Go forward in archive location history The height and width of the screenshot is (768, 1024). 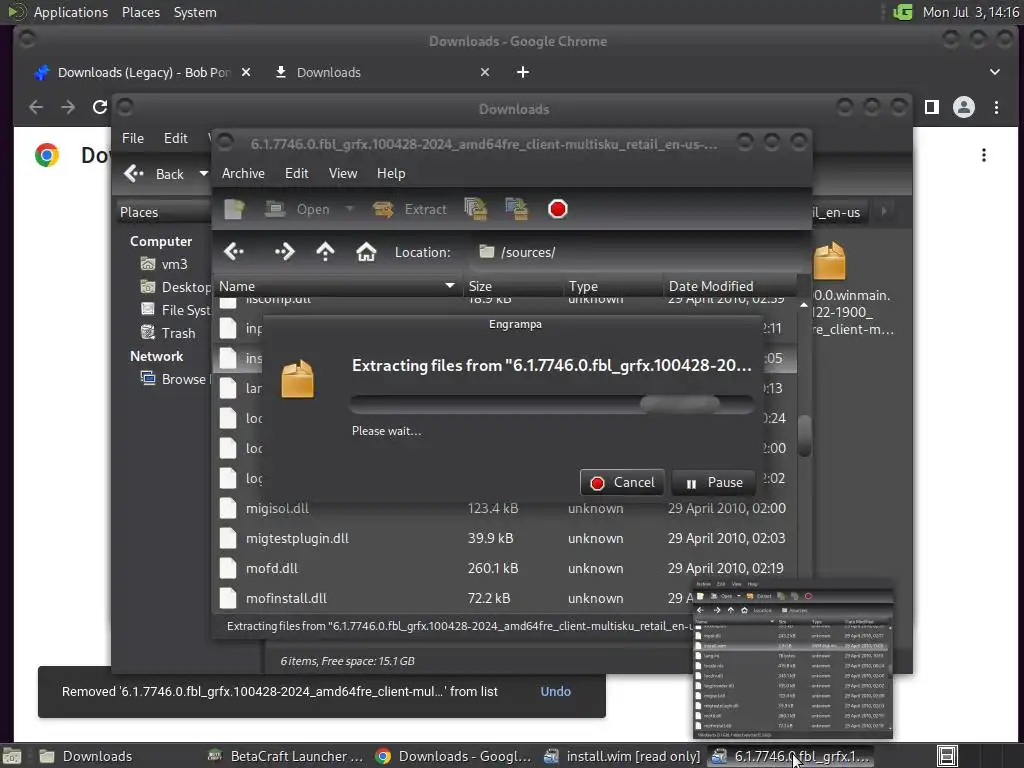coord(284,252)
